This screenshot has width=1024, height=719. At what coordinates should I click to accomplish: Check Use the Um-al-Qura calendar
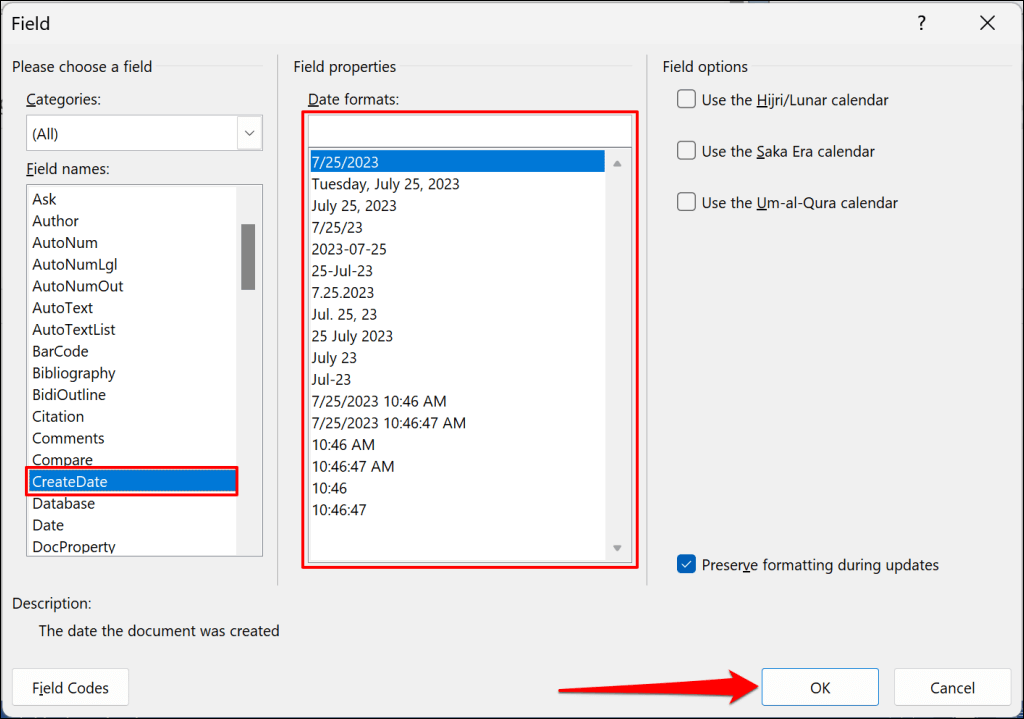point(687,202)
